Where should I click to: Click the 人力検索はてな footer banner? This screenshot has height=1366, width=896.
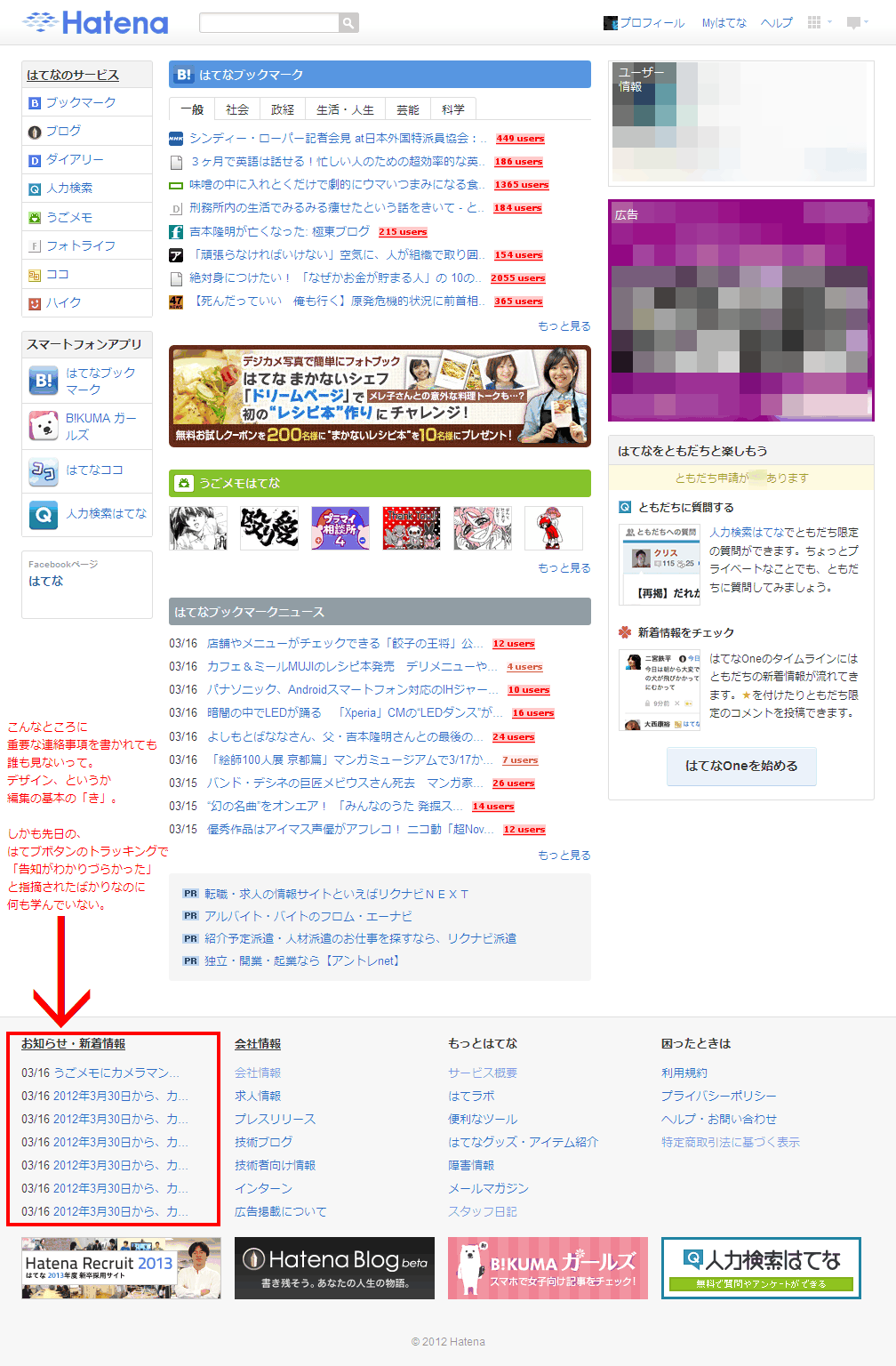point(761,1268)
